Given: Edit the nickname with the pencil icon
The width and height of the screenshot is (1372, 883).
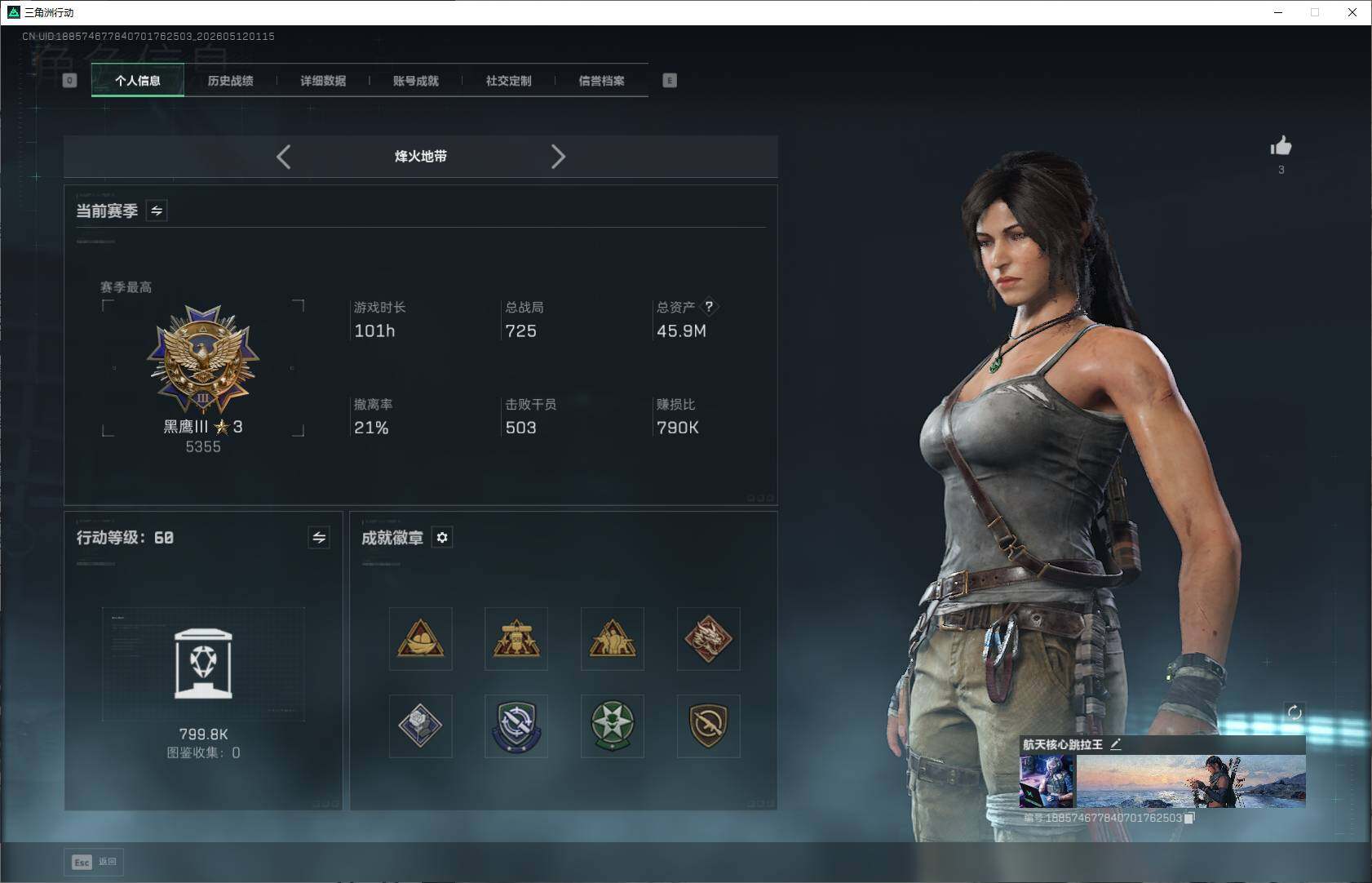Looking at the screenshot, I should click(x=1116, y=744).
